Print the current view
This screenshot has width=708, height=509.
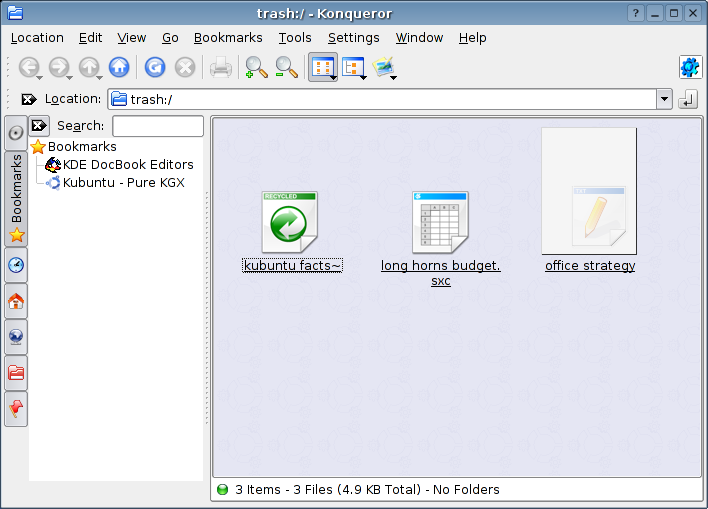coord(221,67)
